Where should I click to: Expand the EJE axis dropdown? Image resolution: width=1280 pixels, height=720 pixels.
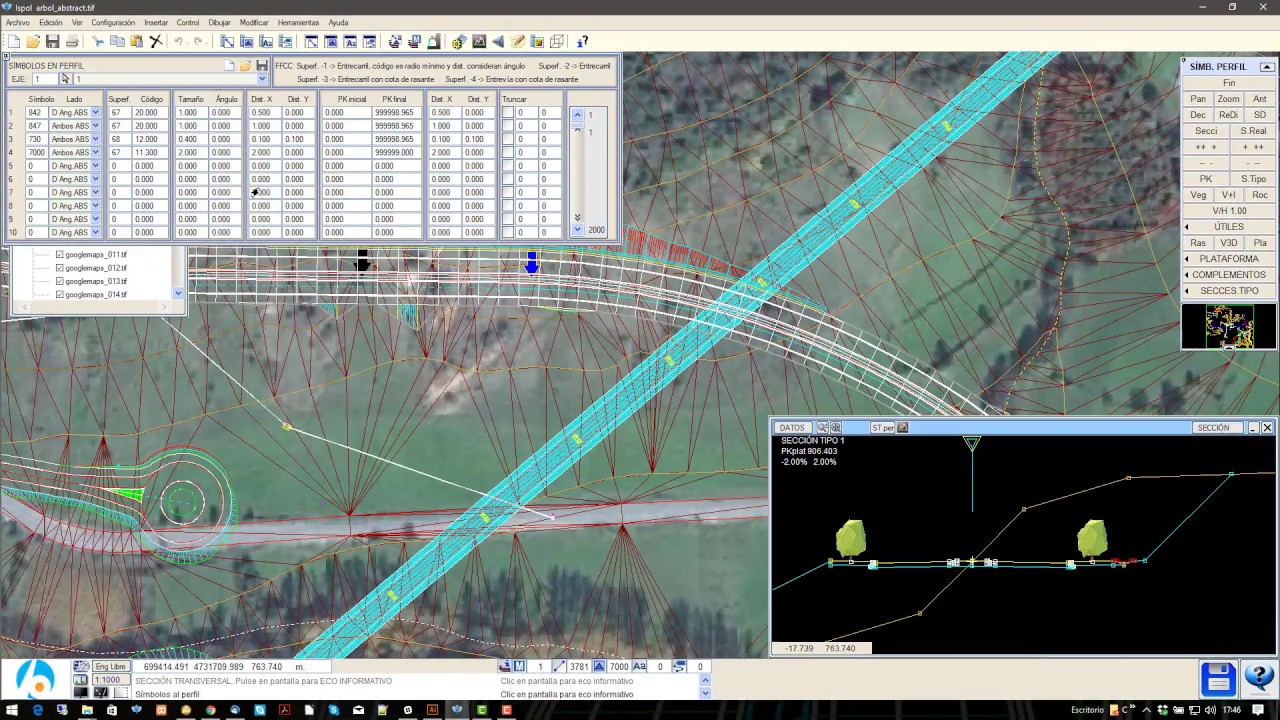pos(262,79)
